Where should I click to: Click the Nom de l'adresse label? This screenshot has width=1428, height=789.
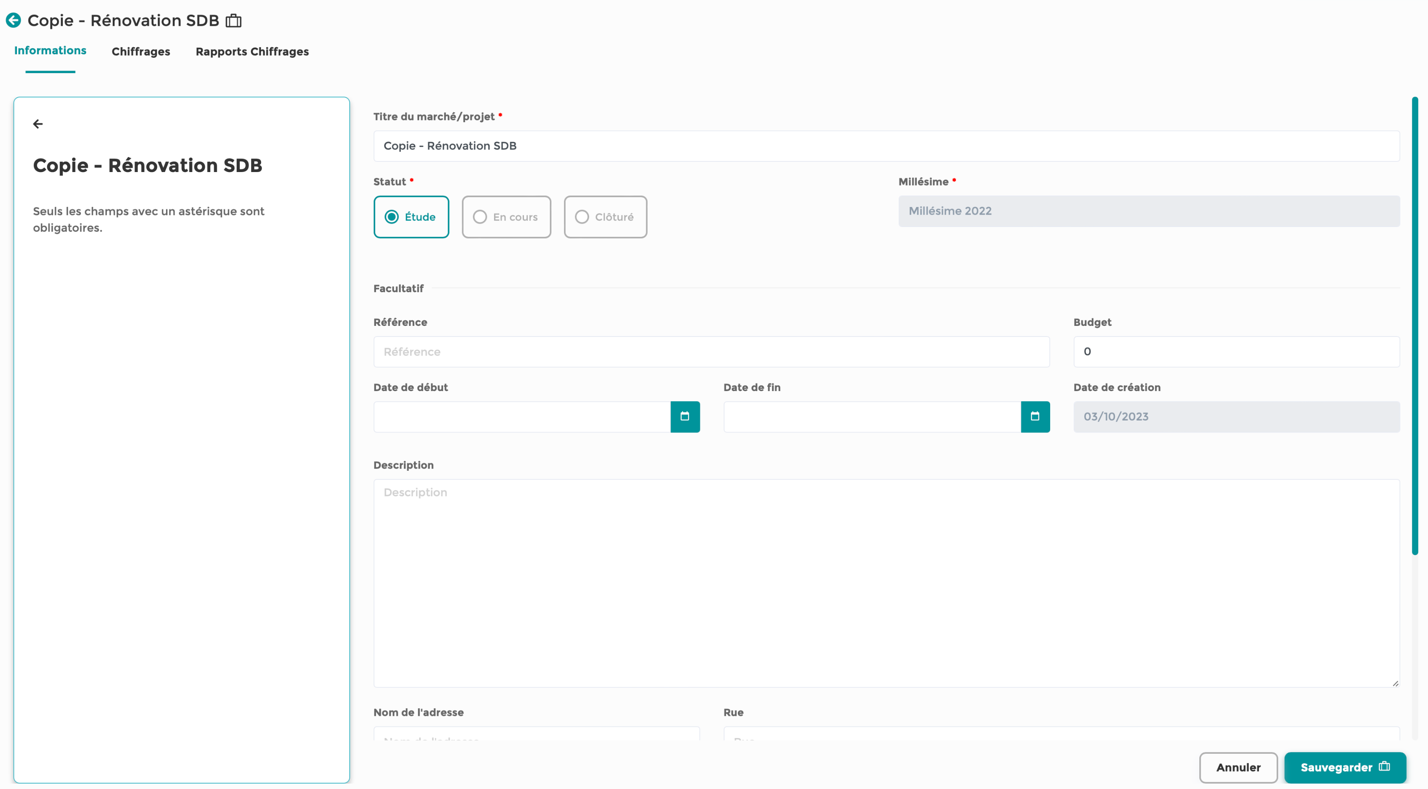click(x=418, y=713)
